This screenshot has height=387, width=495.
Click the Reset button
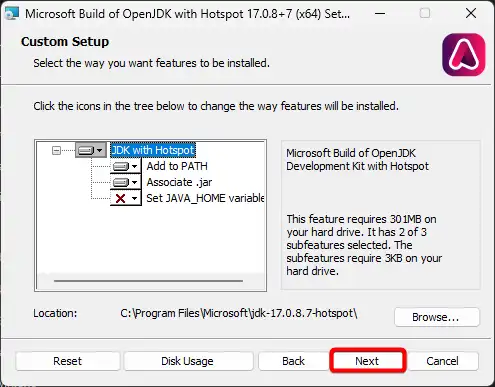click(68, 361)
